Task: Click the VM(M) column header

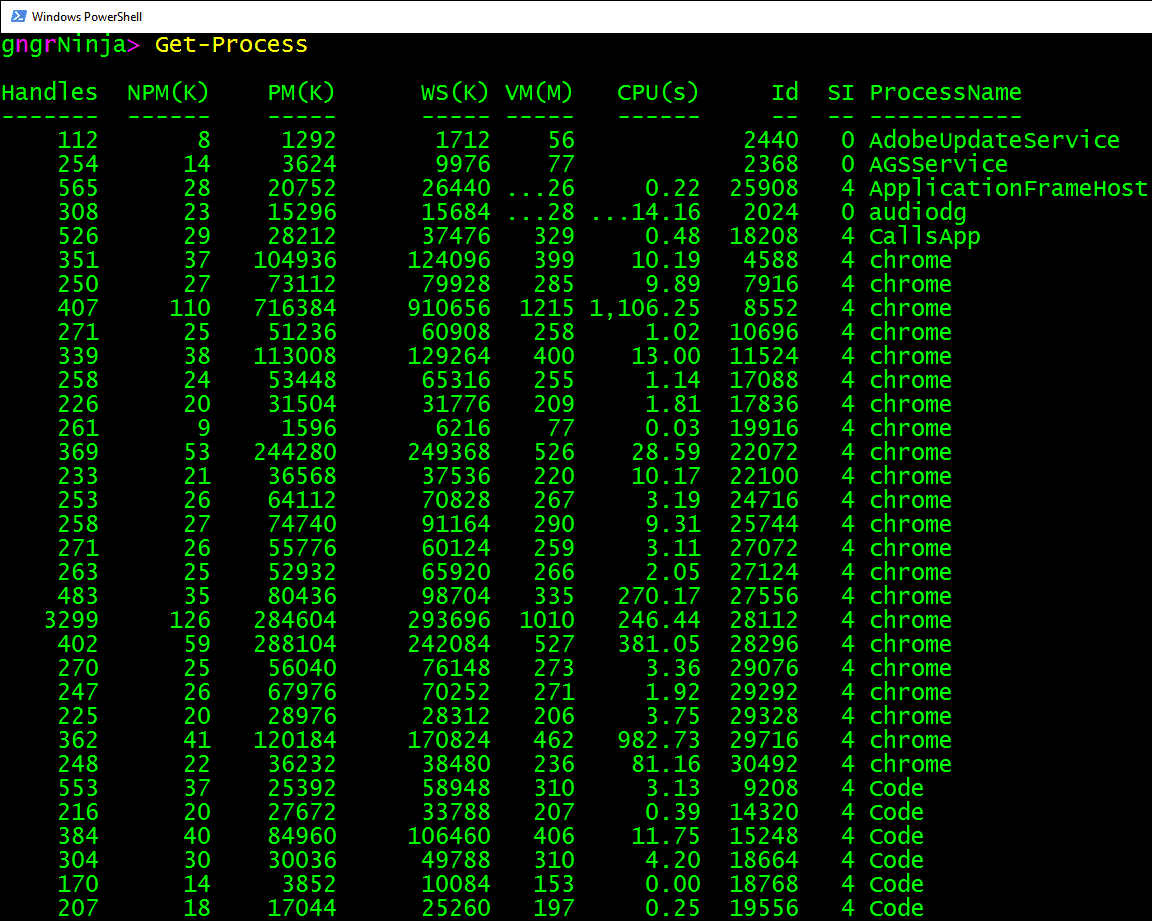Action: click(539, 92)
